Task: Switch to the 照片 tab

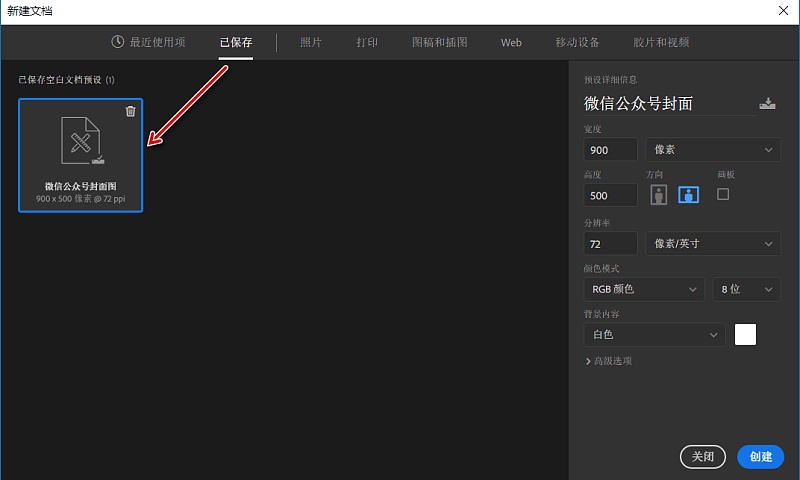Action: [x=311, y=42]
